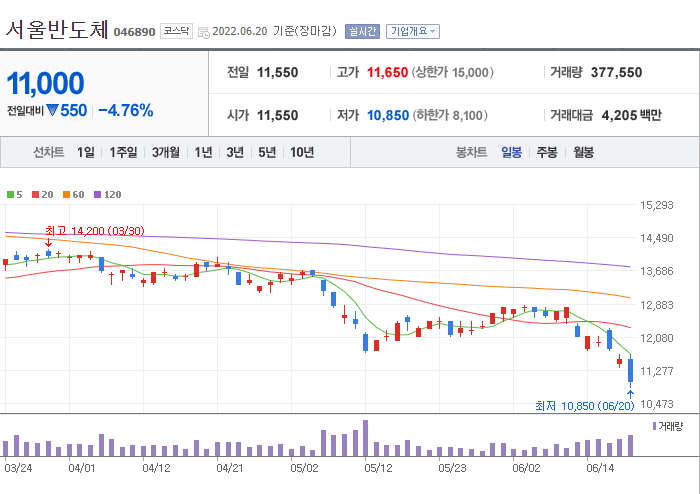Select the 10년 line chart tab

(x=302, y=152)
